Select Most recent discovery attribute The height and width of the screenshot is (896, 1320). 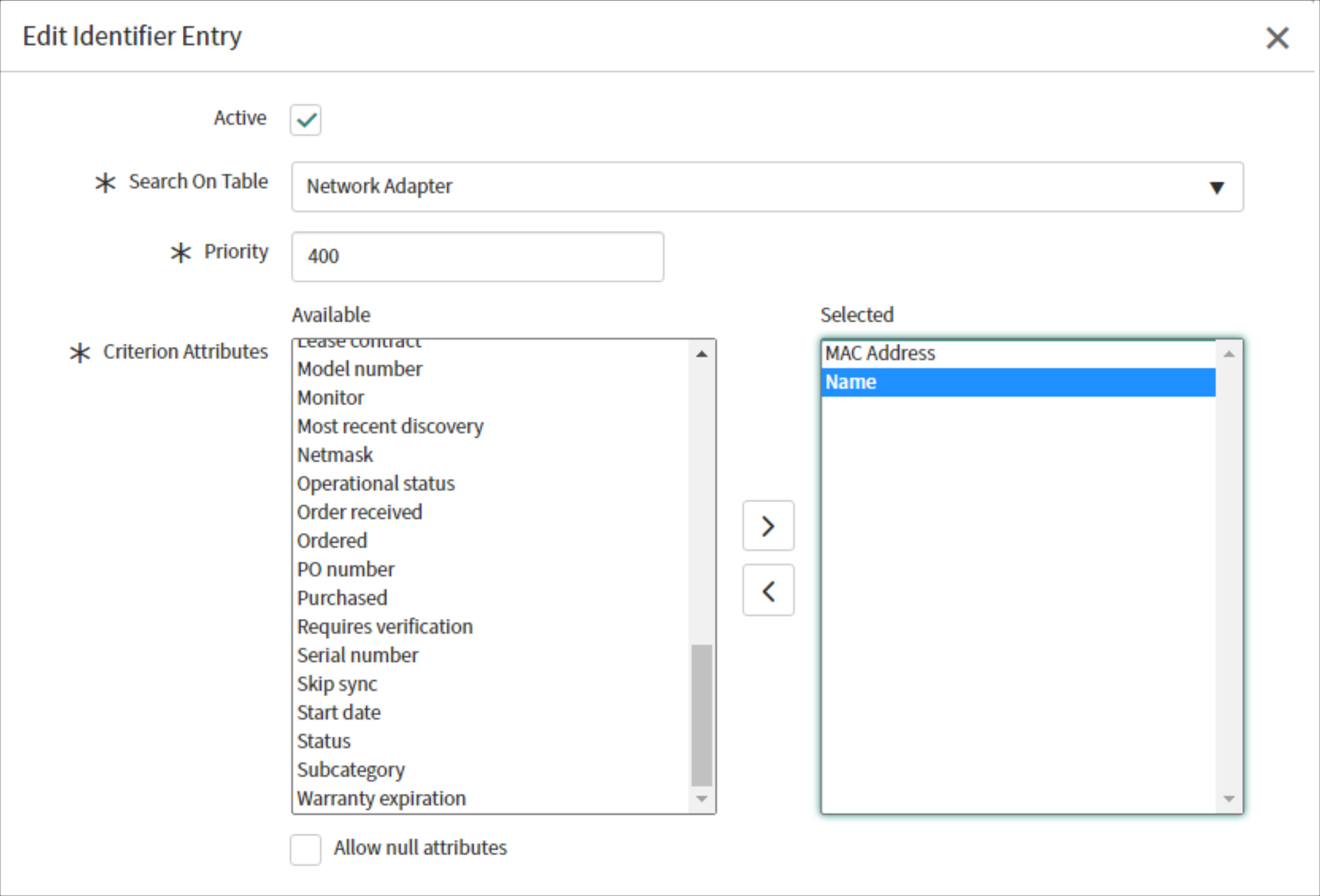pos(492,426)
